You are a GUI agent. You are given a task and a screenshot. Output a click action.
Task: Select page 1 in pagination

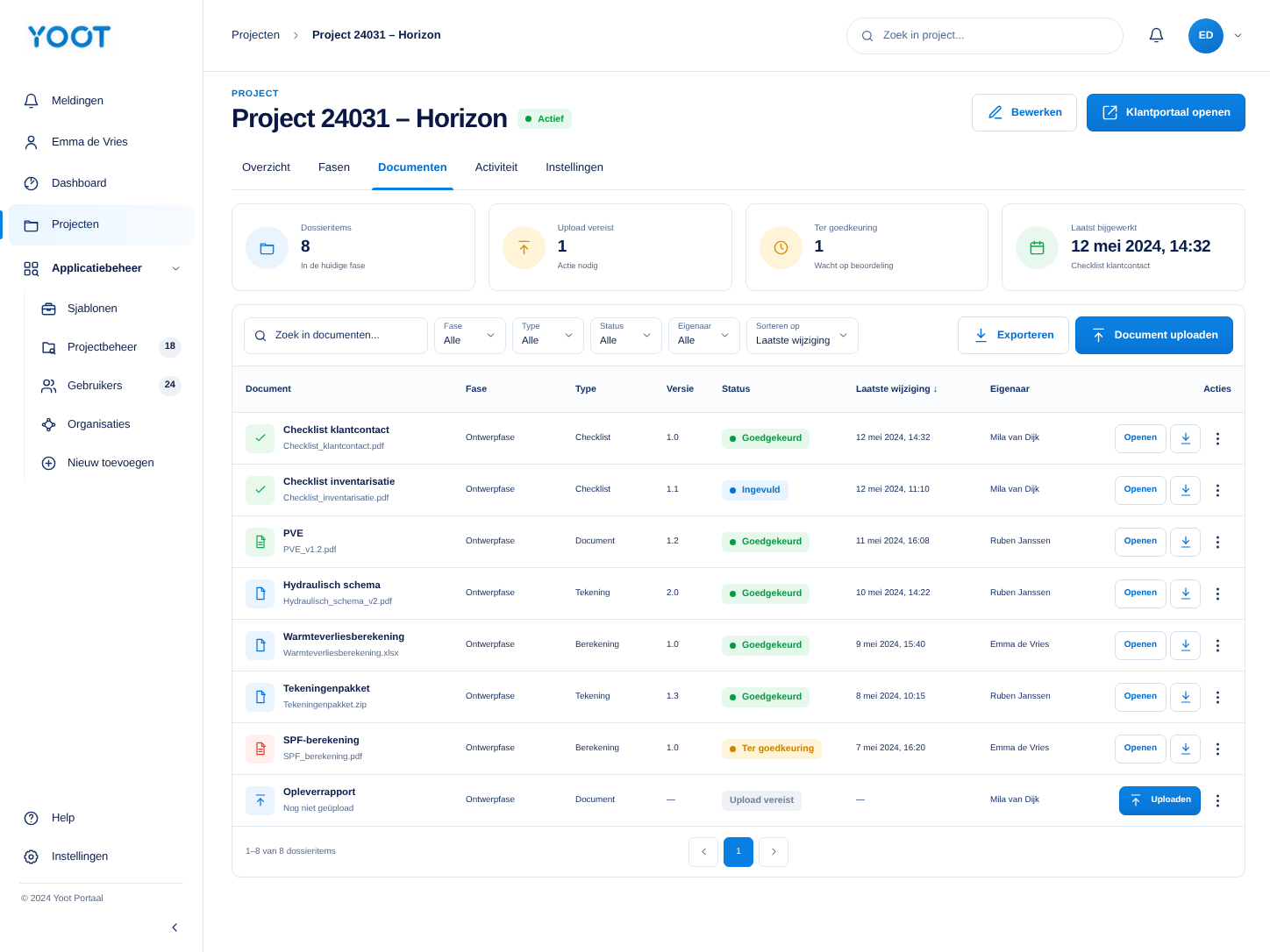(x=738, y=852)
